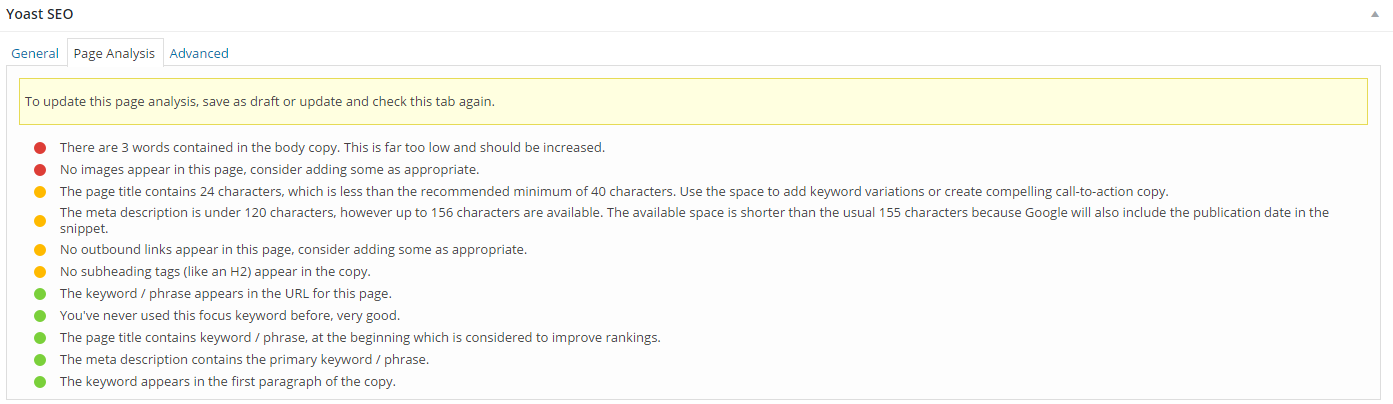Click red dot beside no images warning
Viewport: 1393px width, 404px height.
(40, 170)
